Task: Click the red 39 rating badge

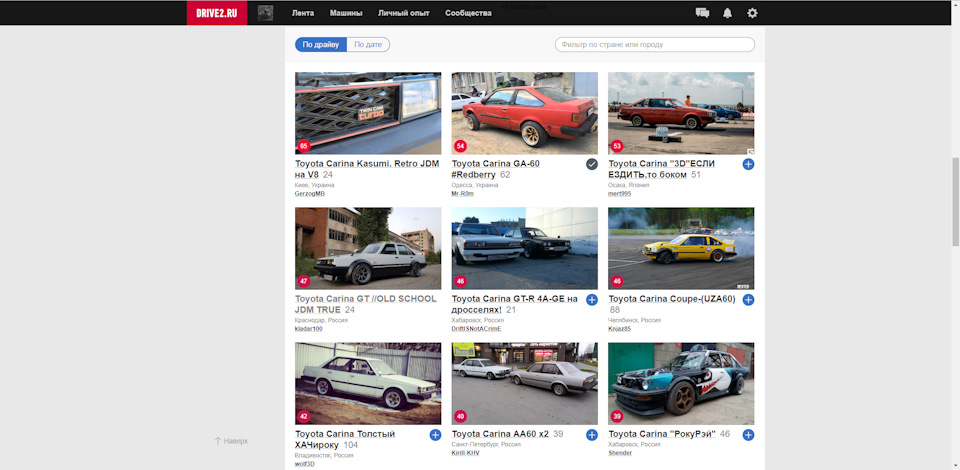Action: (x=617, y=417)
